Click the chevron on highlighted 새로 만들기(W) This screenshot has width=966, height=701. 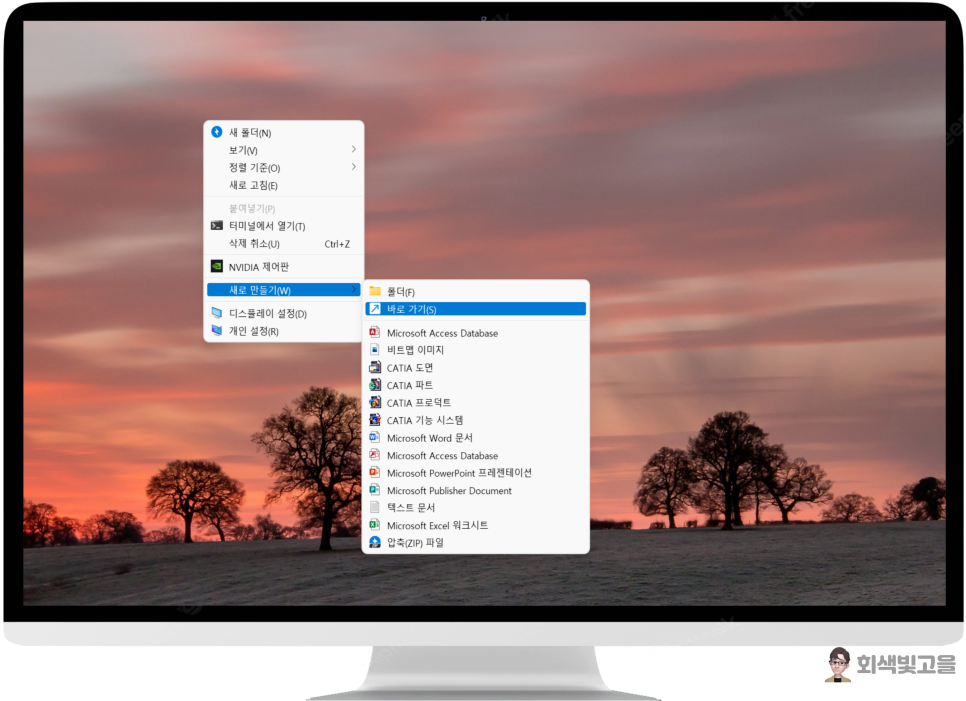pos(354,288)
